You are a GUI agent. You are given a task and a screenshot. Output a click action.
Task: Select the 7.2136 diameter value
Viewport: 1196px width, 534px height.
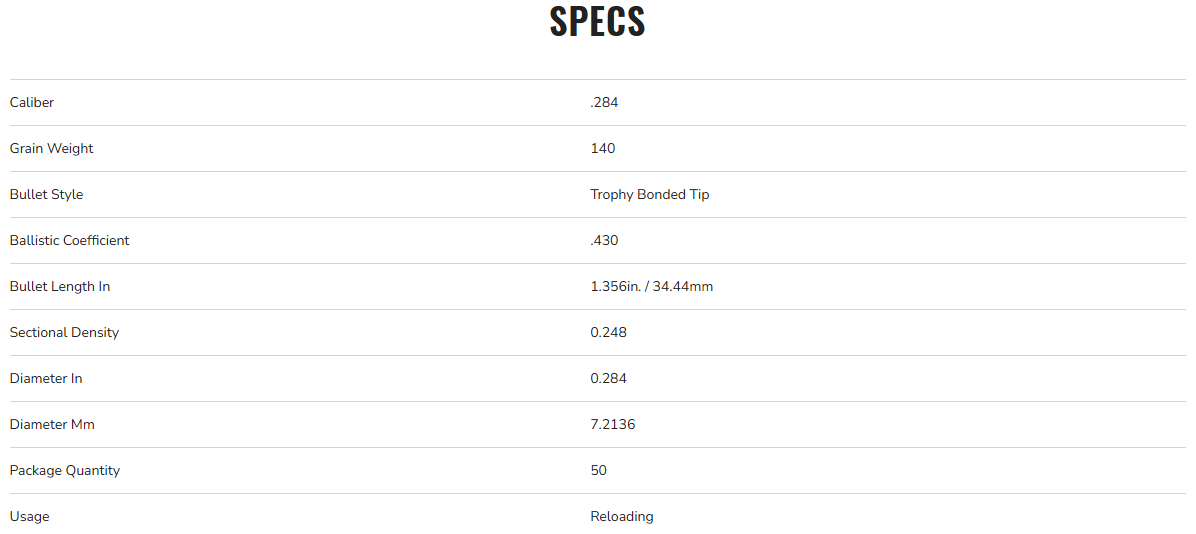point(612,424)
